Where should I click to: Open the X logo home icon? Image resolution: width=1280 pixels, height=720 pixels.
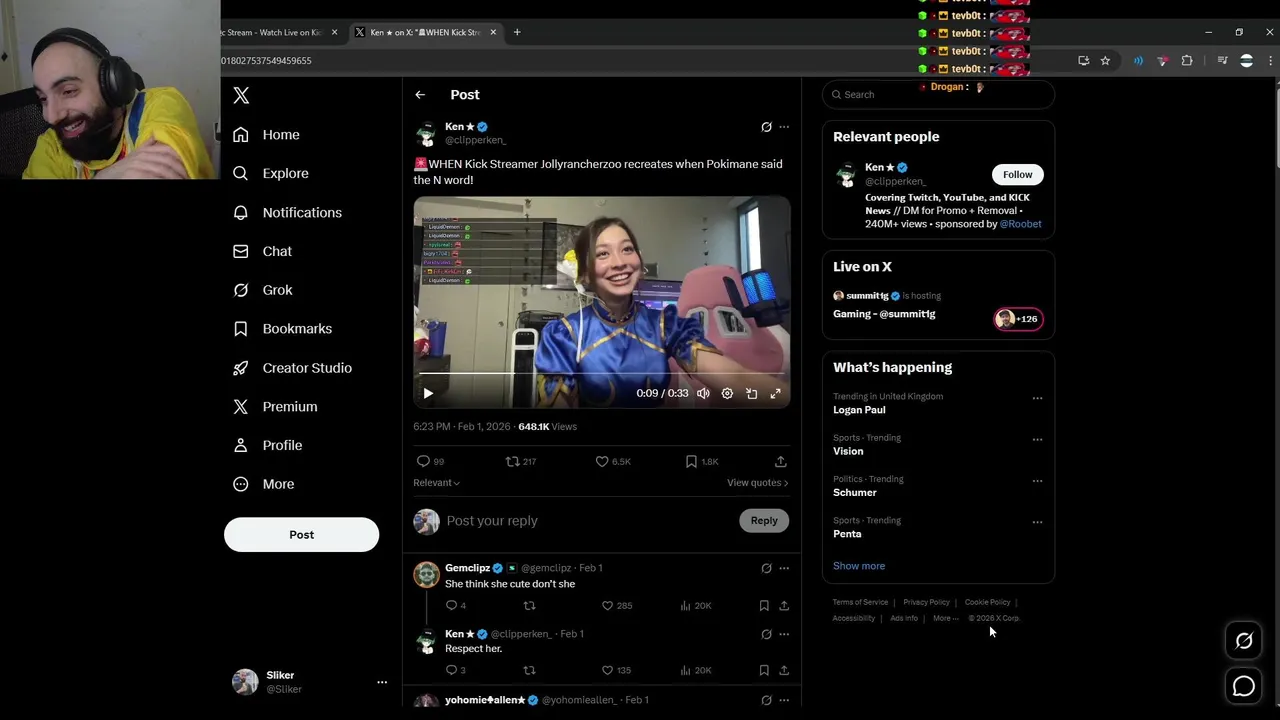click(x=241, y=95)
